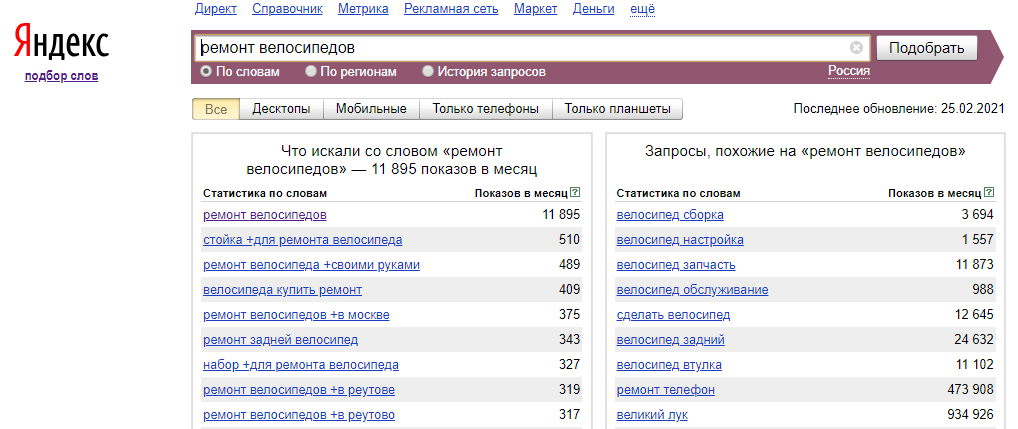
Task: Open 'велосипед настройка' similar query
Action: click(x=680, y=240)
